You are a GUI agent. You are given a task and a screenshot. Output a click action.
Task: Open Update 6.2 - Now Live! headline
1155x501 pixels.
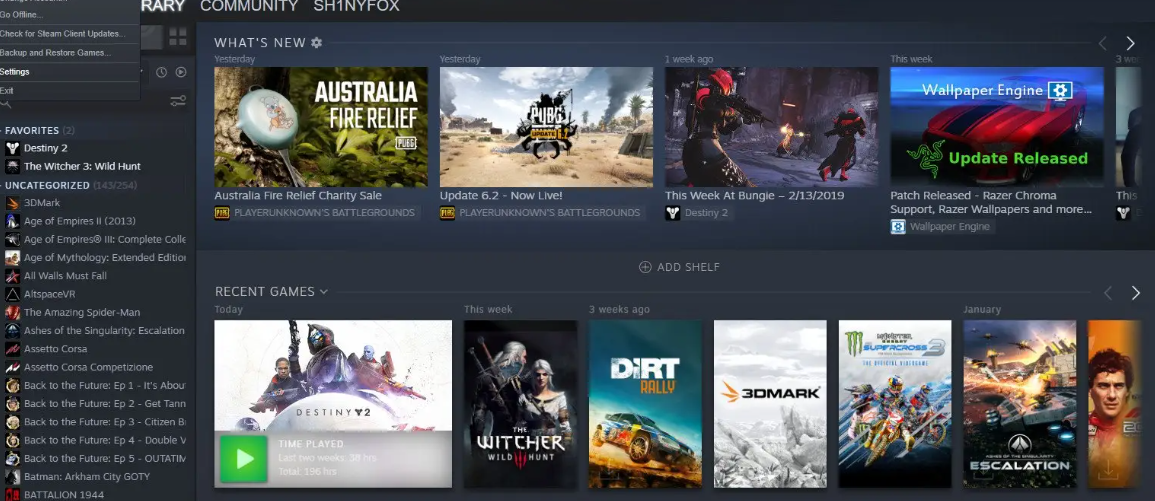(501, 196)
